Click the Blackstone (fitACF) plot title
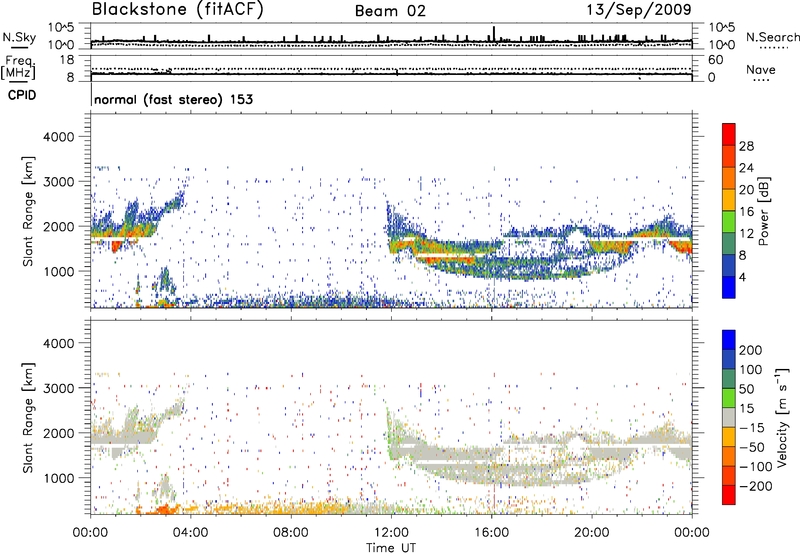The width and height of the screenshot is (800, 554). 178,9
